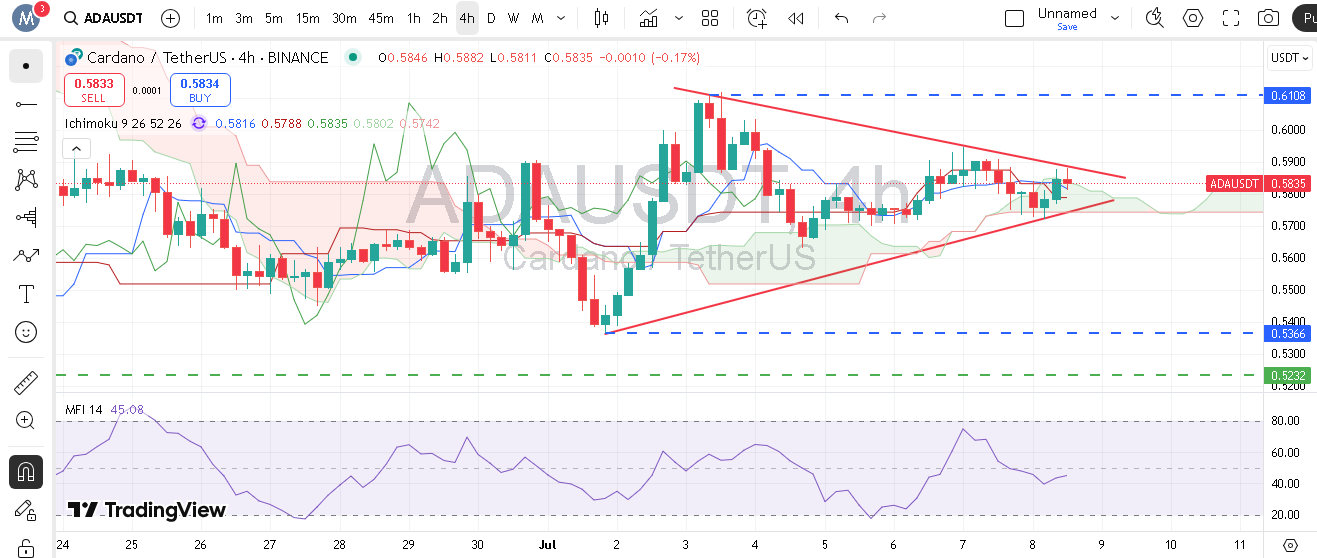
Task: Click the compare or add symbol plus icon
Action: click(171, 18)
